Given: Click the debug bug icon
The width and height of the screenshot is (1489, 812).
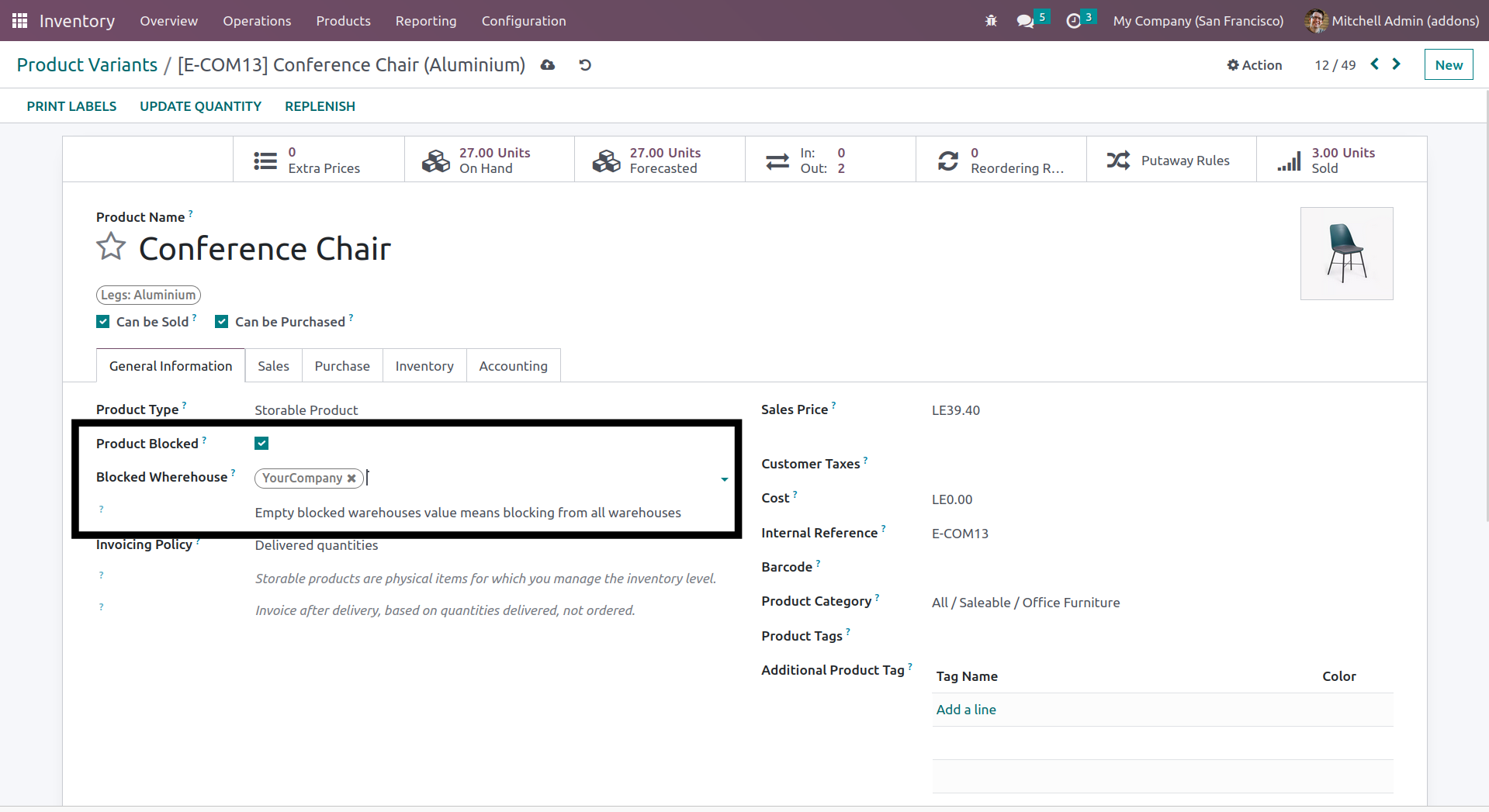Looking at the screenshot, I should [x=991, y=21].
